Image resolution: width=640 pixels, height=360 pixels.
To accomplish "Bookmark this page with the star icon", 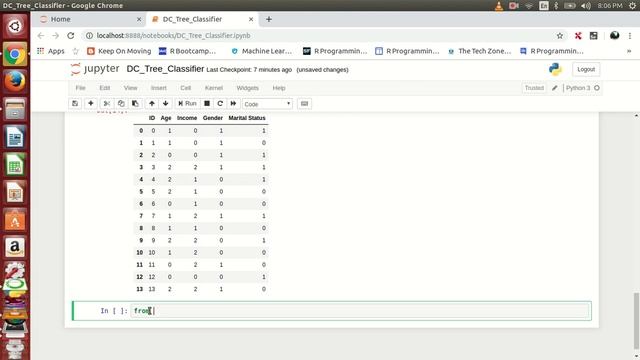I will coord(560,36).
